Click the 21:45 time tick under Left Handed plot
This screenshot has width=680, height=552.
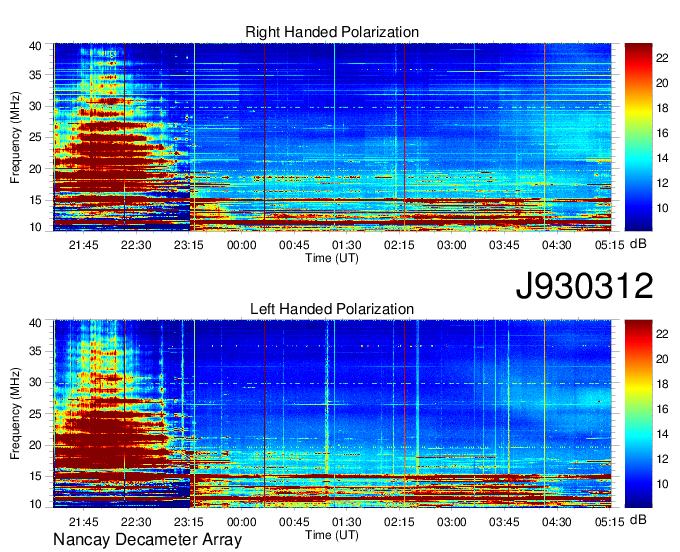pyautogui.click(x=84, y=522)
